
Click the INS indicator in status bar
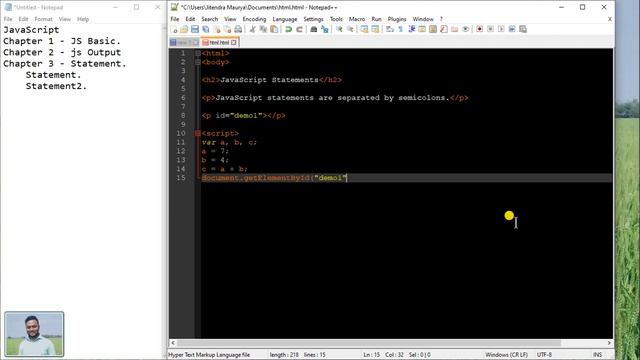coord(597,355)
